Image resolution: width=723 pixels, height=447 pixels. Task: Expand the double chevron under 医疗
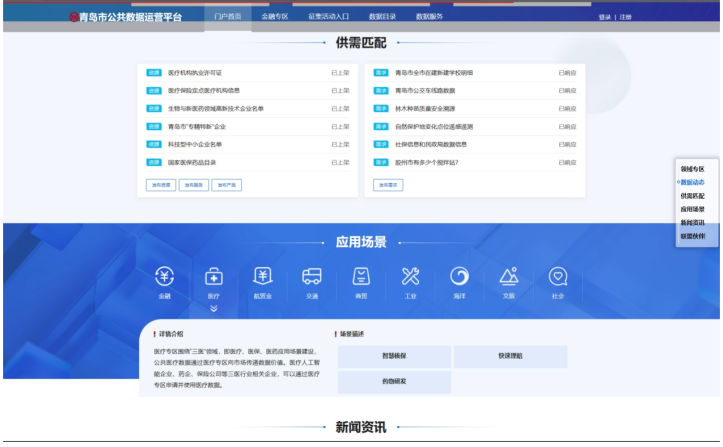(x=213, y=308)
